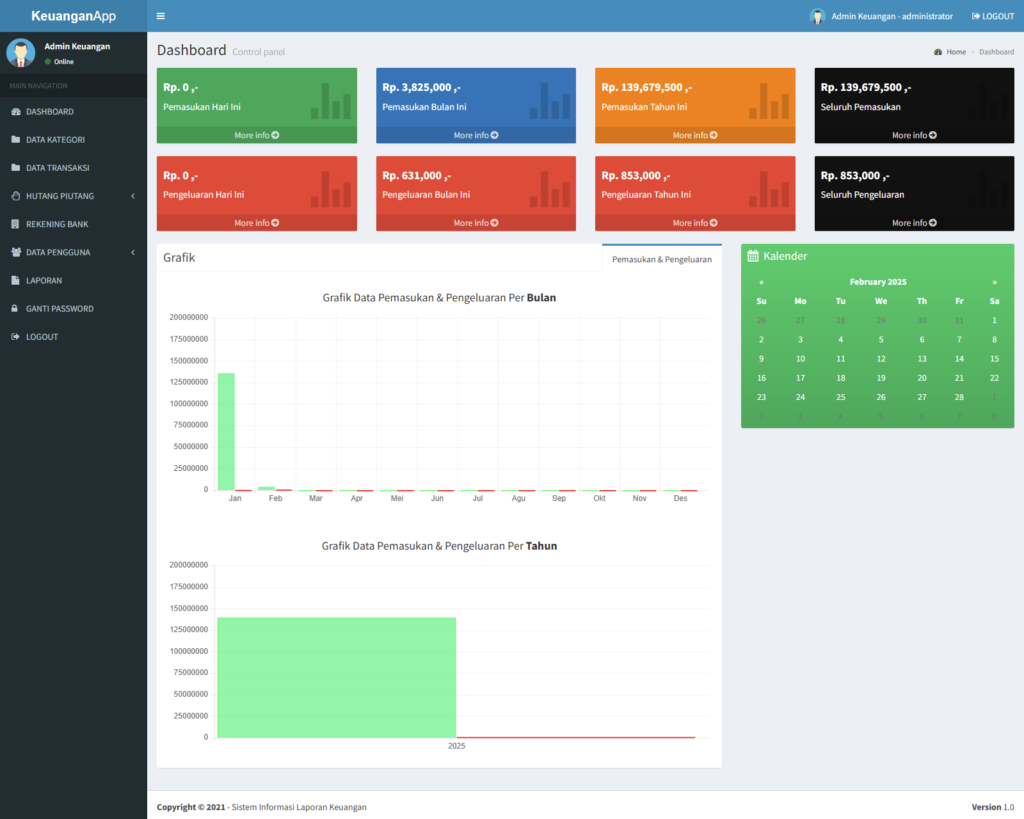
Task: Click the Data Kategori folder icon
Action: (x=15, y=140)
